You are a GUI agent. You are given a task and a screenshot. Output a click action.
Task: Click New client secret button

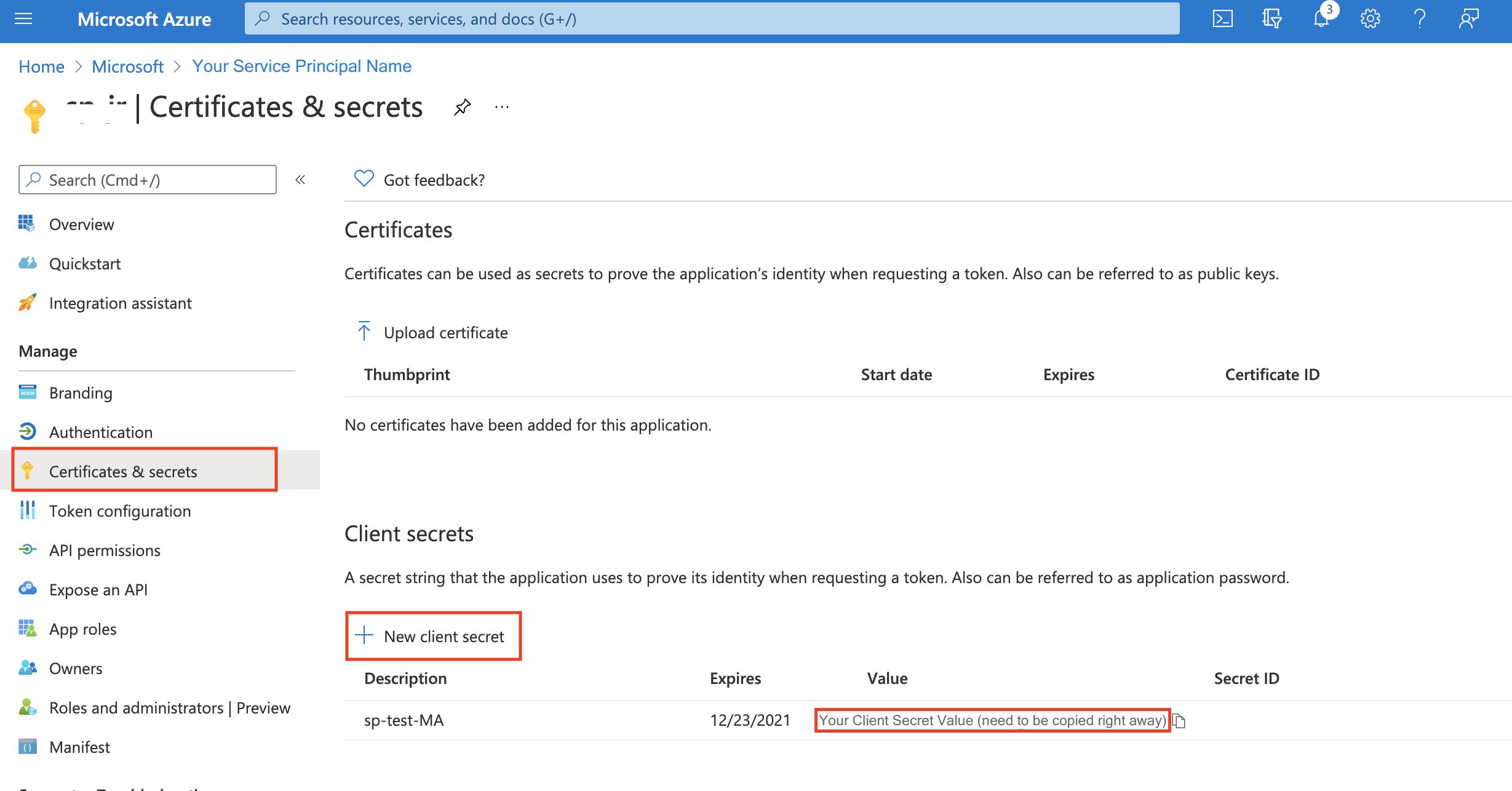[433, 636]
